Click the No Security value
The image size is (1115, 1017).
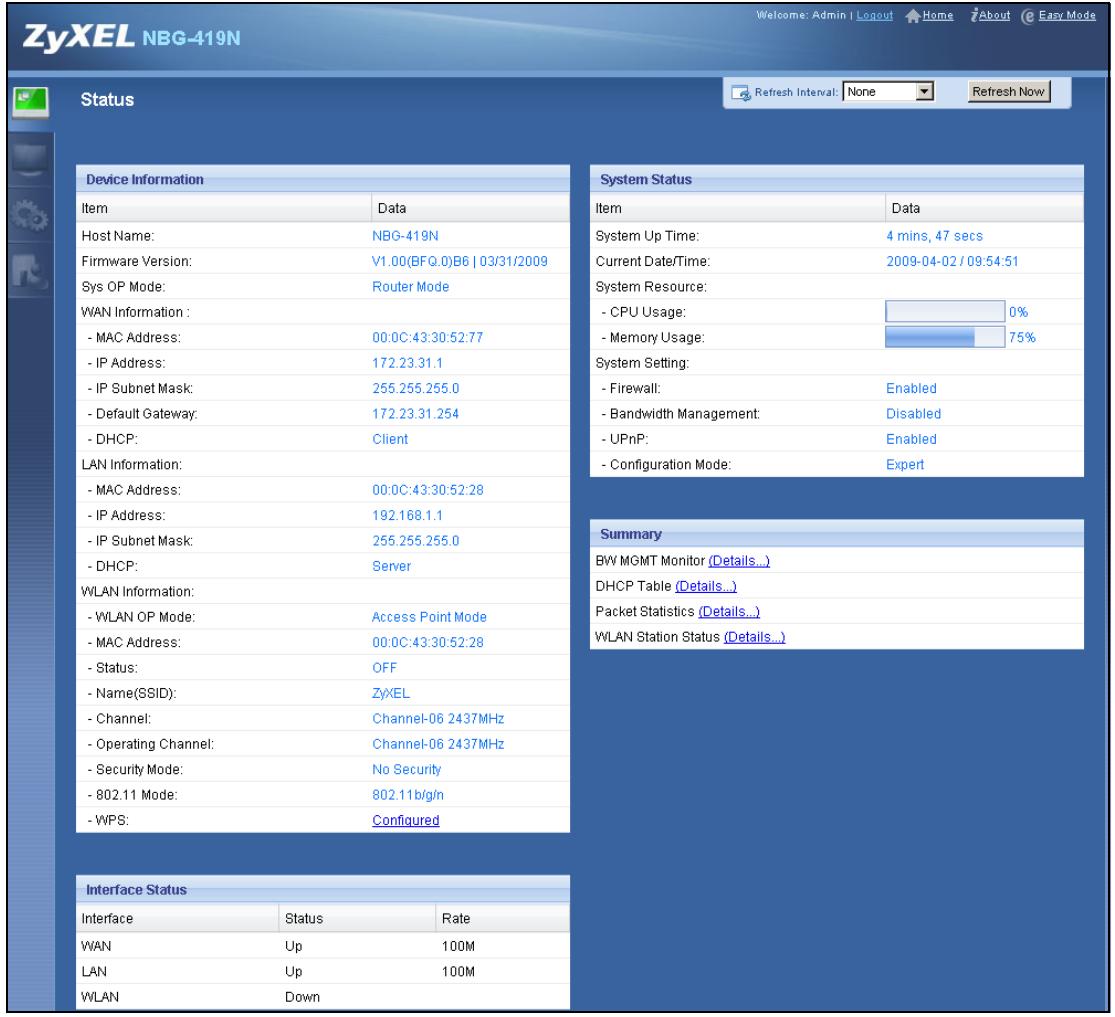pos(406,770)
